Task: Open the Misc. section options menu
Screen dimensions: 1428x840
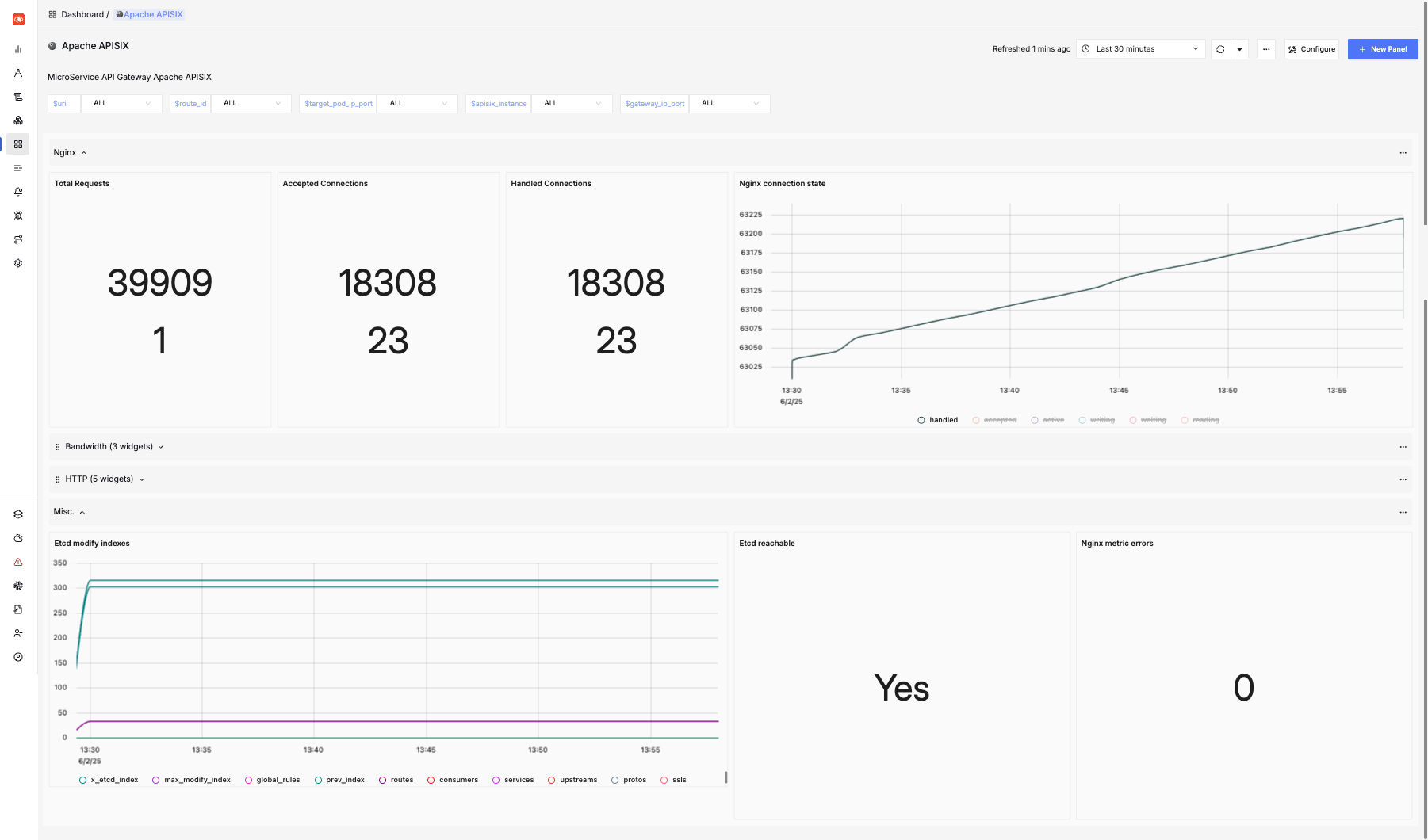Action: click(1403, 512)
